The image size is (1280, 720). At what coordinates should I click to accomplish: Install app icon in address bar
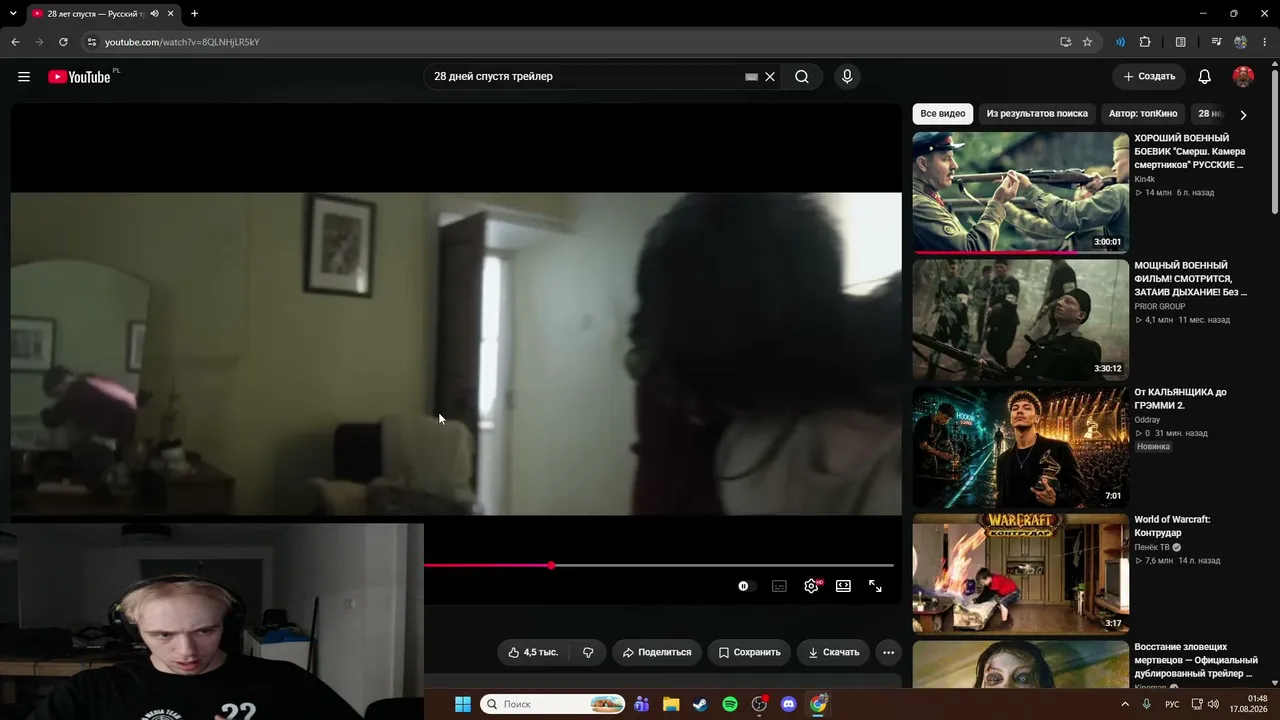tap(1065, 42)
